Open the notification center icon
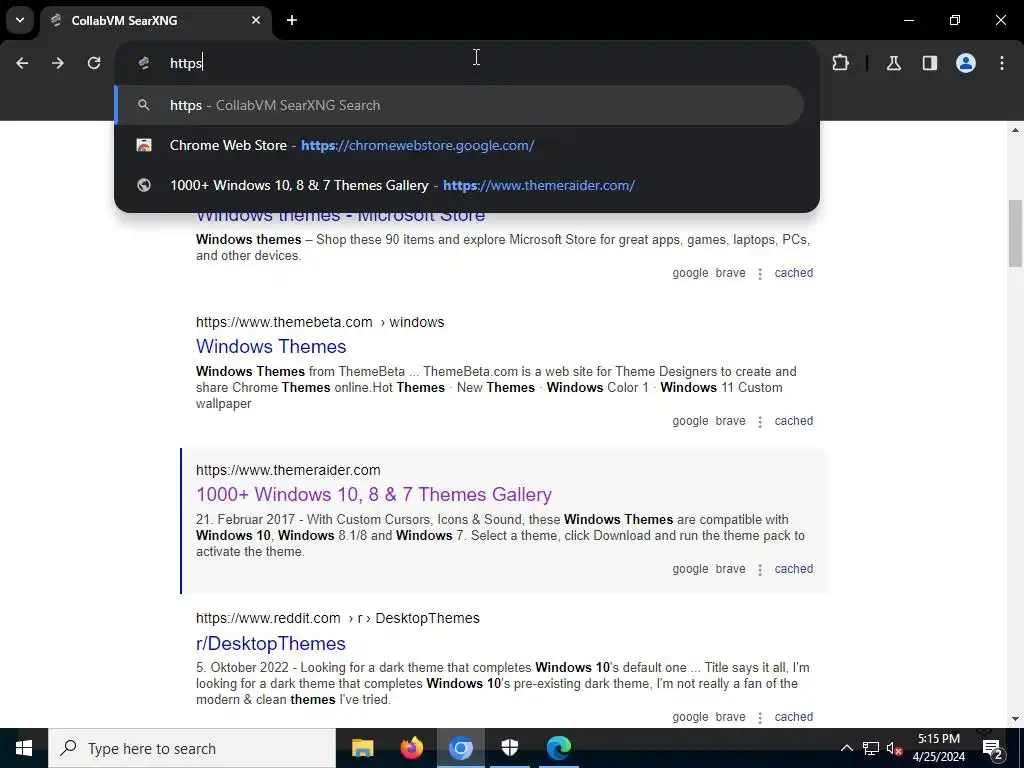 993,748
